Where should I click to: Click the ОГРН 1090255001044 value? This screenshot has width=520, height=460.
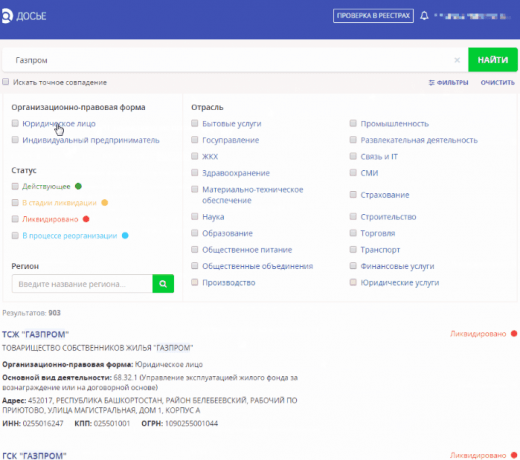coord(191,423)
